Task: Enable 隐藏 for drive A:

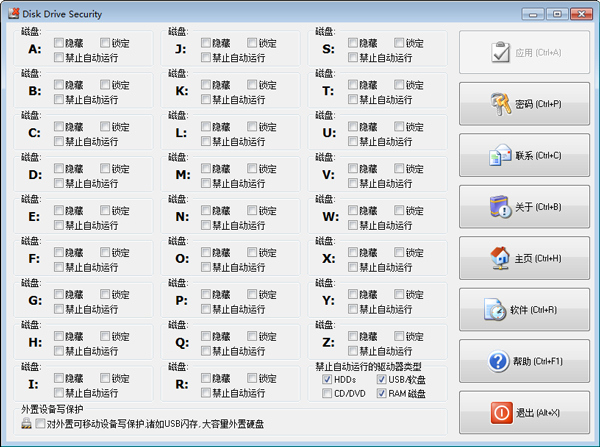Action: click(59, 42)
